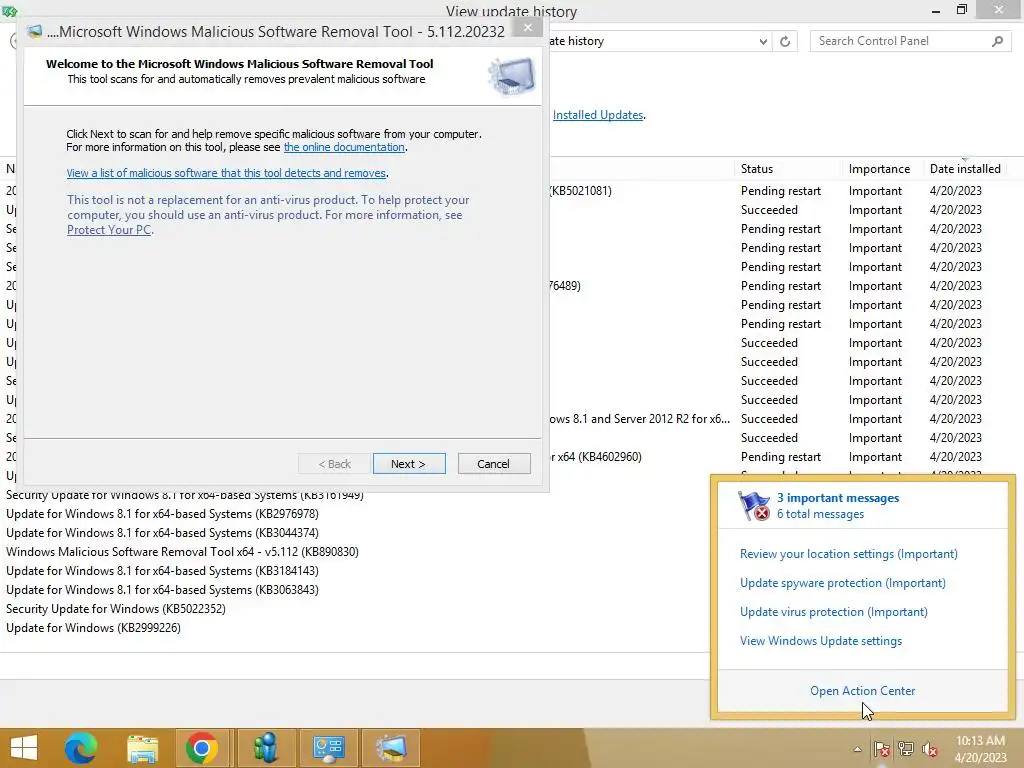Cancel the Malicious Software Removal Tool wizard

tap(494, 464)
